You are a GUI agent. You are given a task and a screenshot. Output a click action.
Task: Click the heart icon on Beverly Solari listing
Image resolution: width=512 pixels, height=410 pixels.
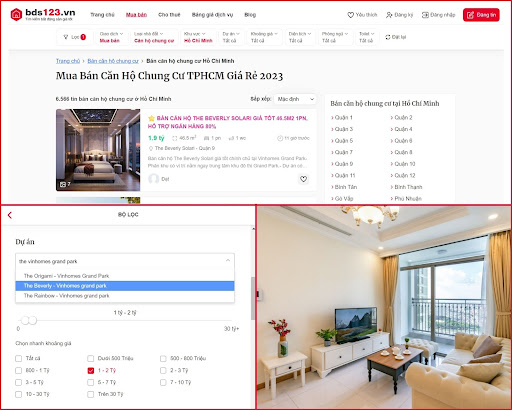tap(303, 179)
